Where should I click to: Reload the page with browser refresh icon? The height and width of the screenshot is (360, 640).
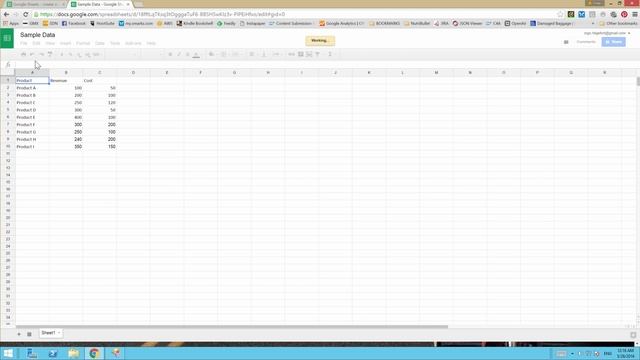click(x=25, y=14)
